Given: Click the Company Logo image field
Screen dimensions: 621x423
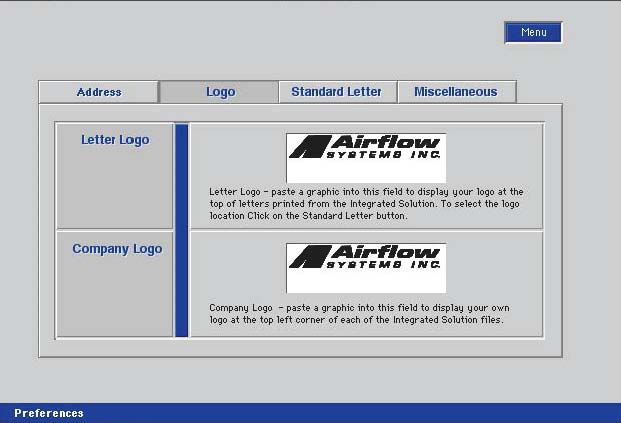Looking at the screenshot, I should pos(366,268).
